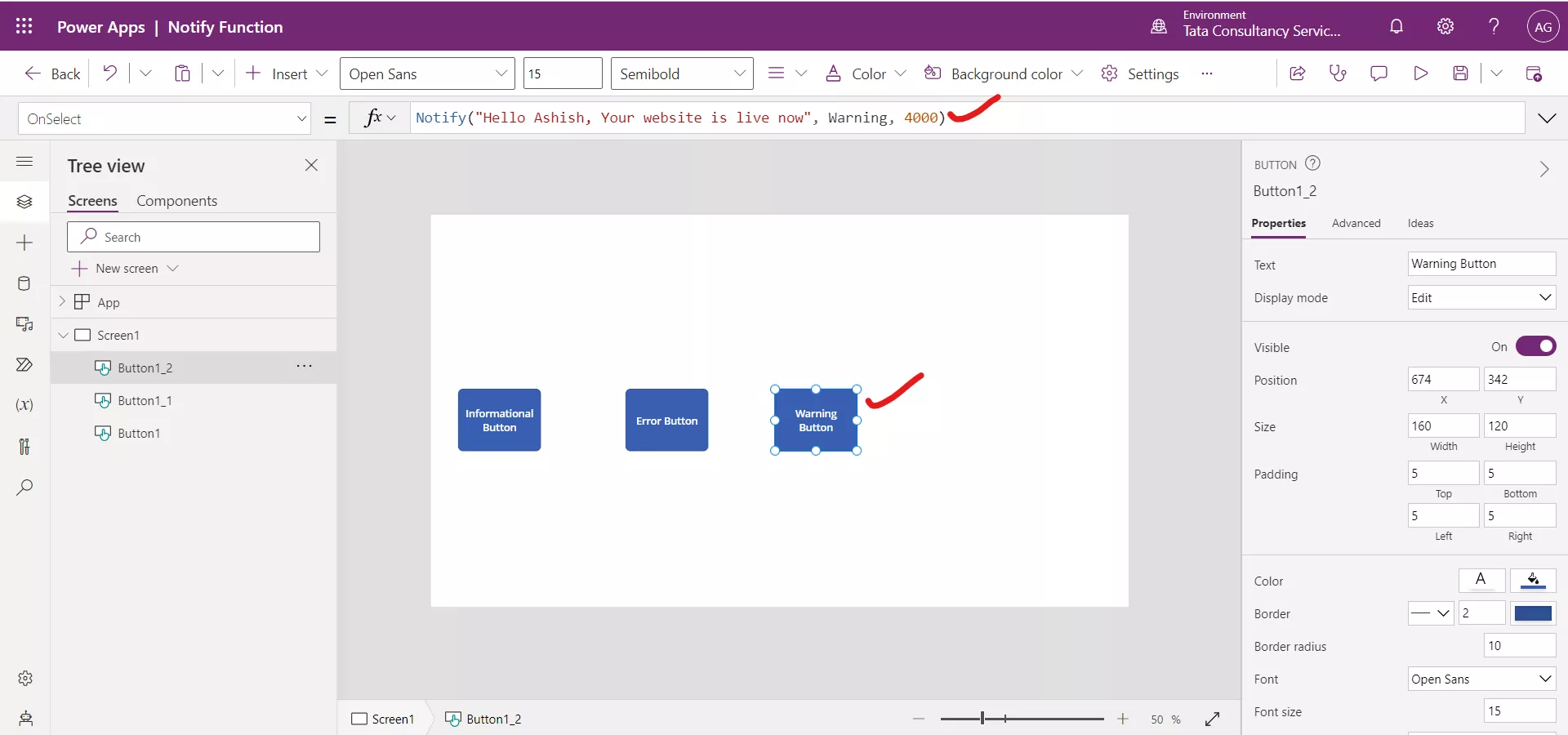Toggle the Visible switch off

(1536, 346)
